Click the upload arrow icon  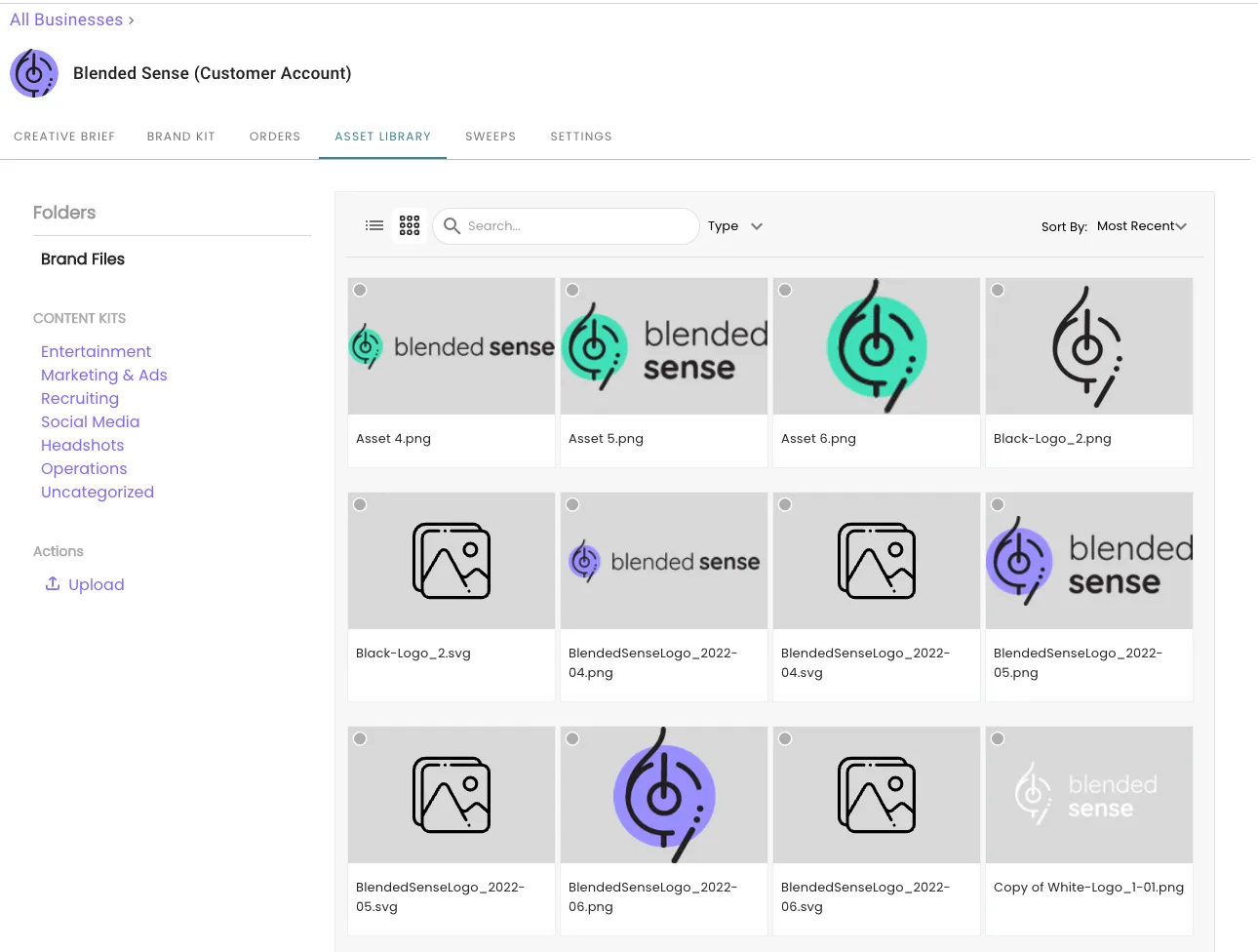point(53,583)
